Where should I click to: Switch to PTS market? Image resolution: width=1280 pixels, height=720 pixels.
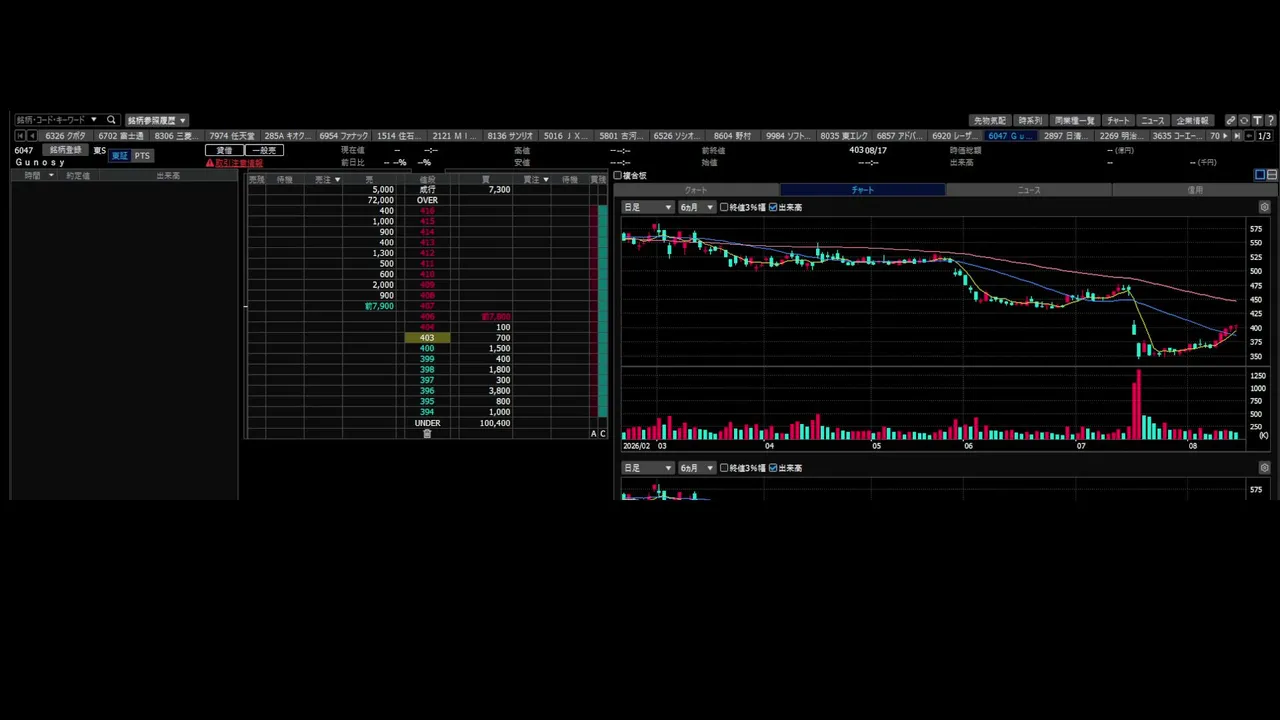pos(142,156)
